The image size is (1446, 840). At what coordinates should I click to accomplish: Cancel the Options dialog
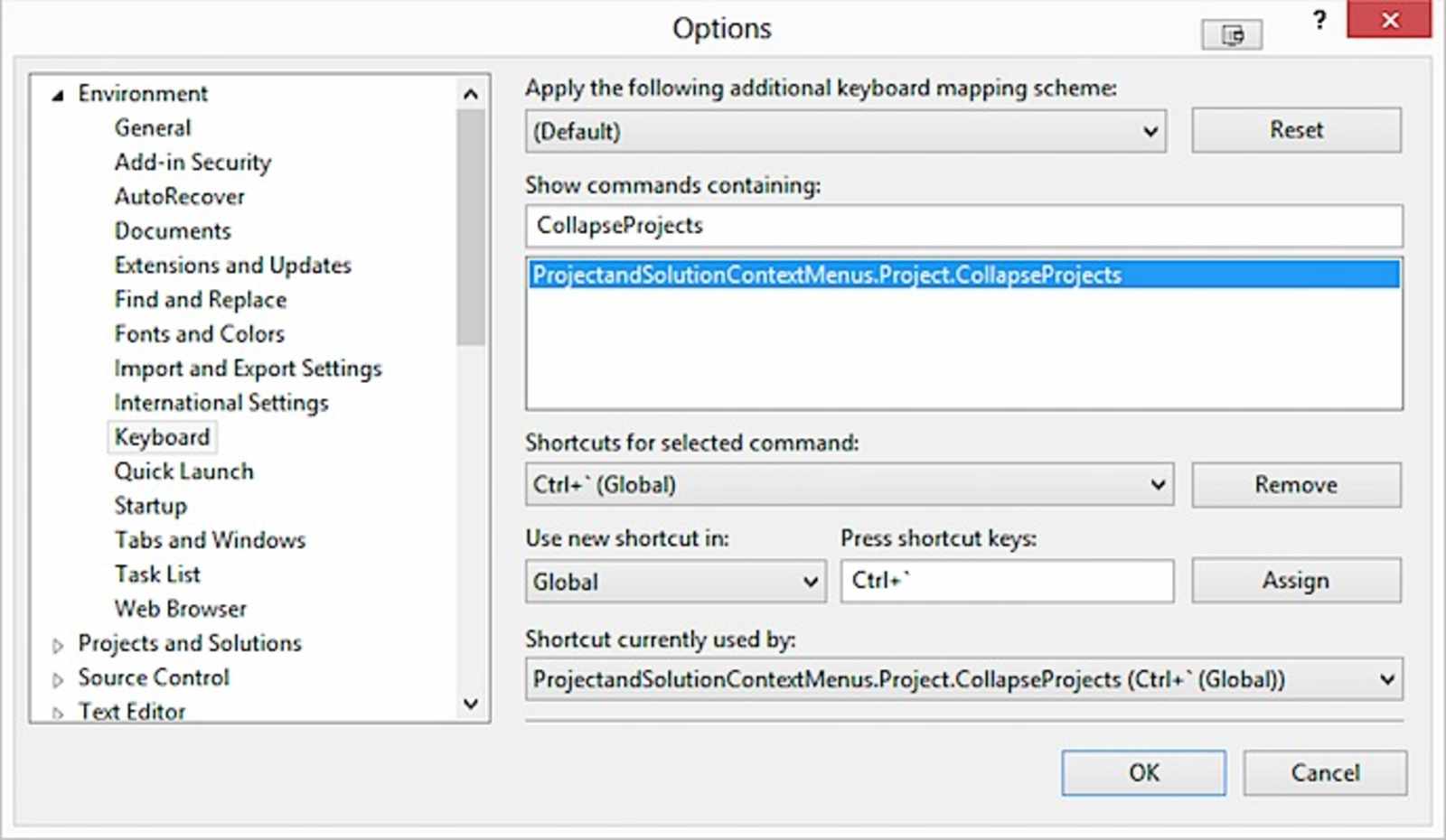point(1325,773)
